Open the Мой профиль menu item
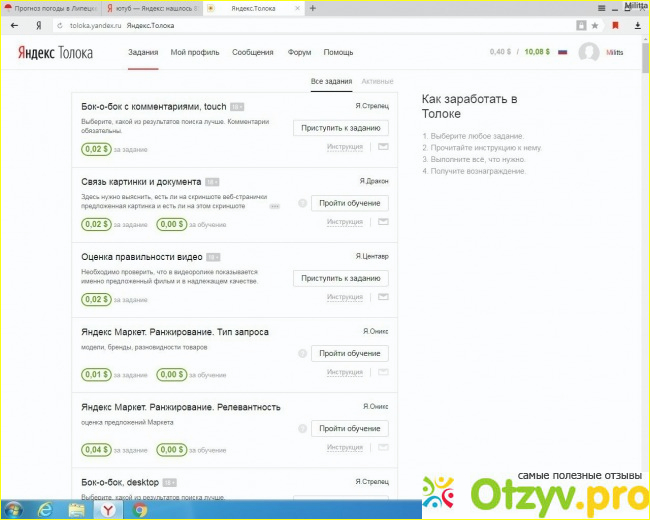The image size is (650, 520). pos(195,52)
